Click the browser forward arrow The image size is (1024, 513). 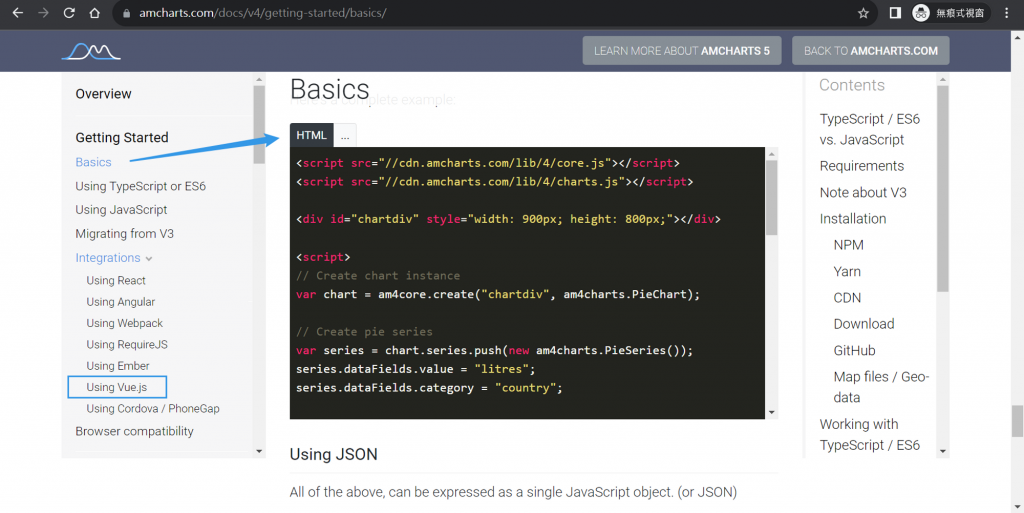[43, 13]
